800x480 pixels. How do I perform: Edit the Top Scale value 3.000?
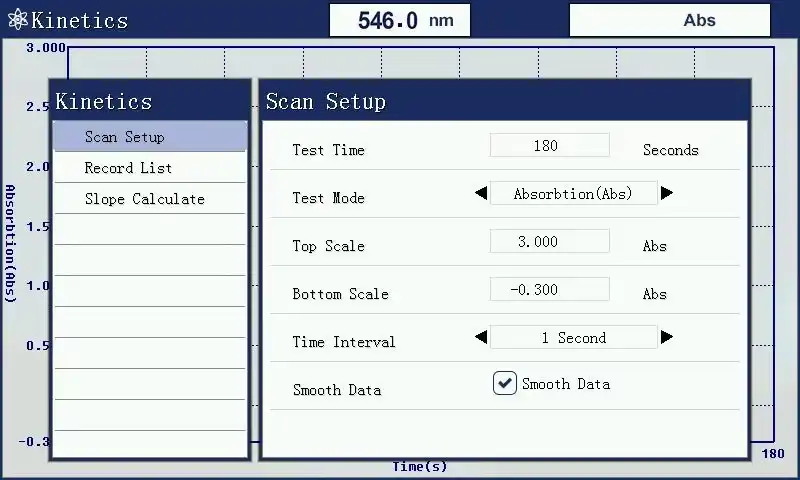pyautogui.click(x=549, y=242)
